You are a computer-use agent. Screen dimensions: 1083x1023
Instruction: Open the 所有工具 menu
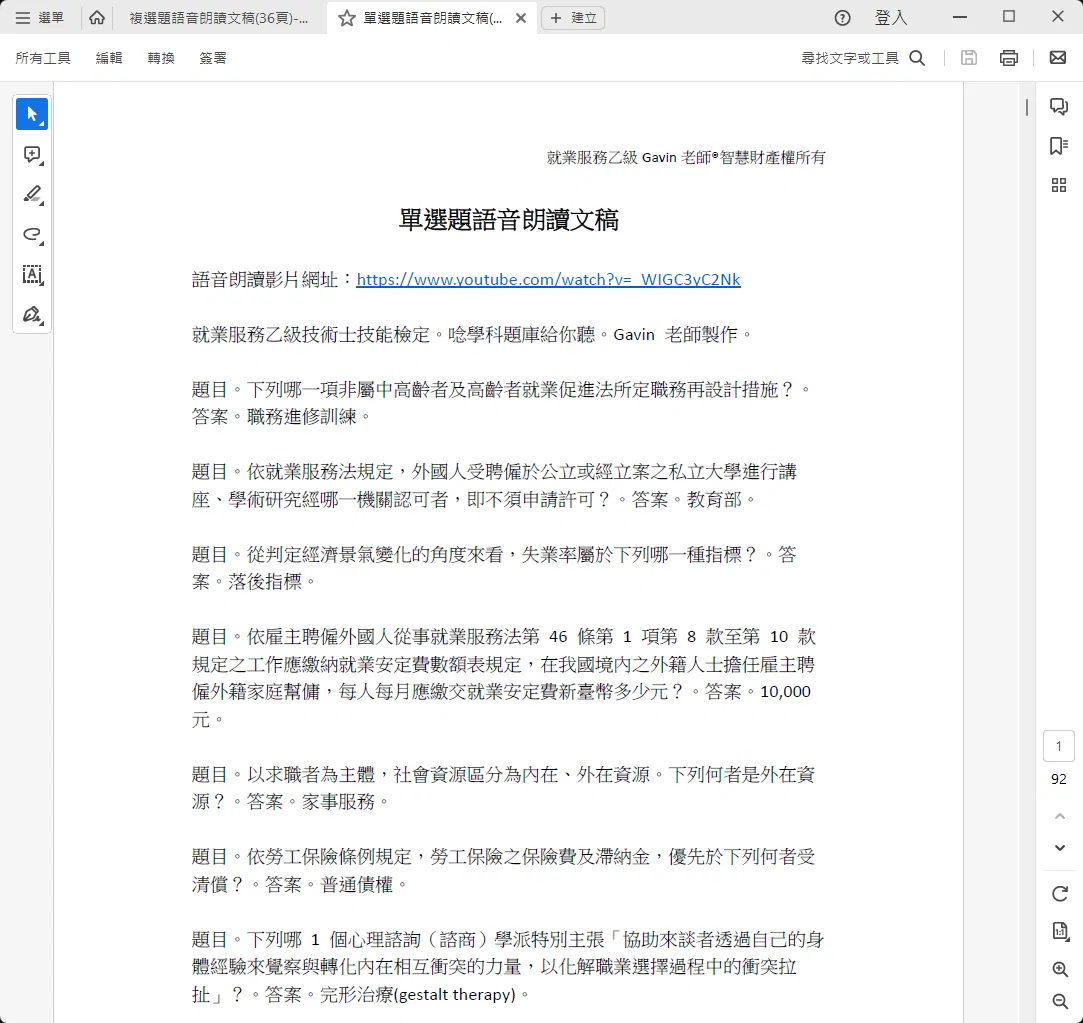43,58
